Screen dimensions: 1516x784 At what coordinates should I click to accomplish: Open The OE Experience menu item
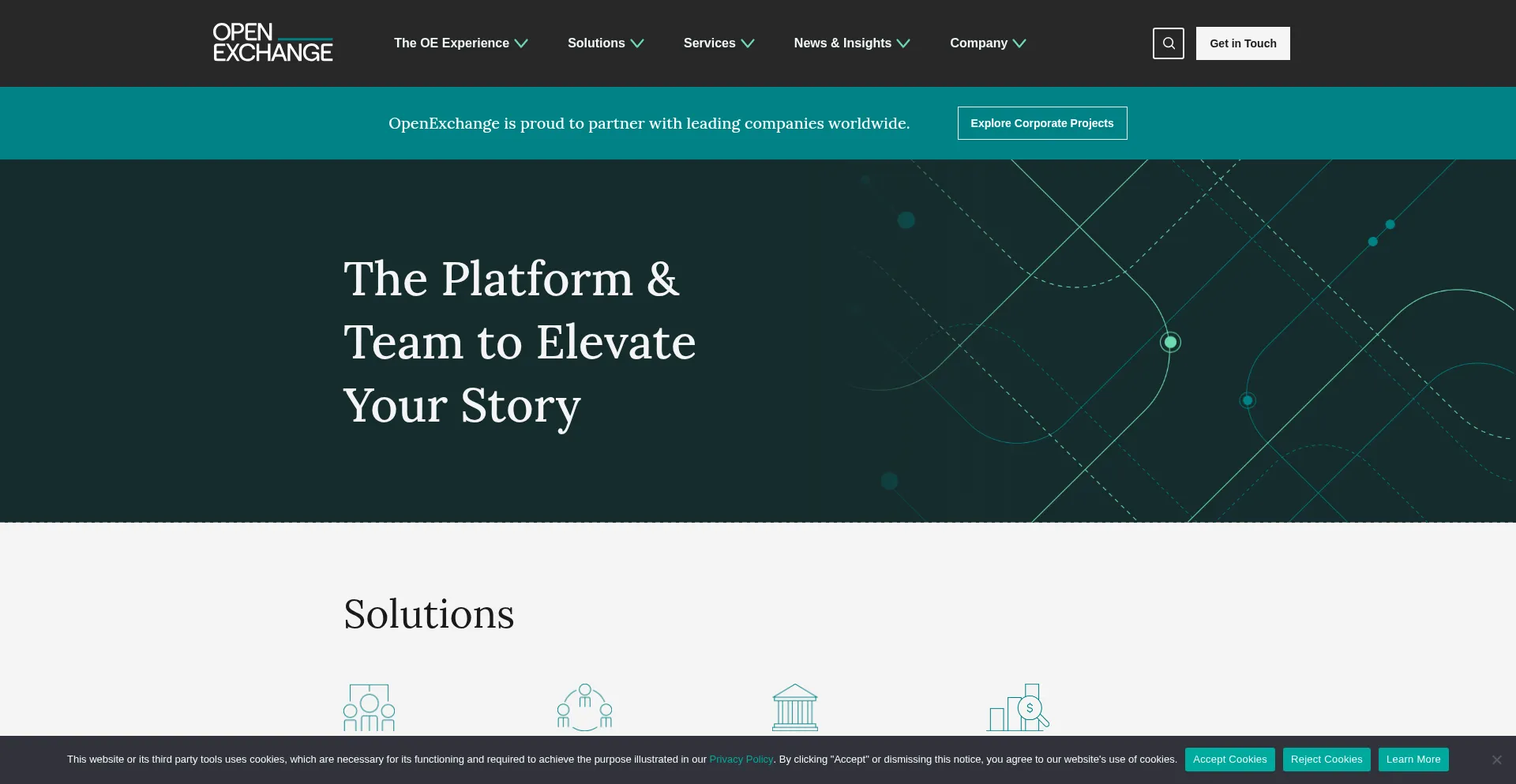tap(451, 43)
